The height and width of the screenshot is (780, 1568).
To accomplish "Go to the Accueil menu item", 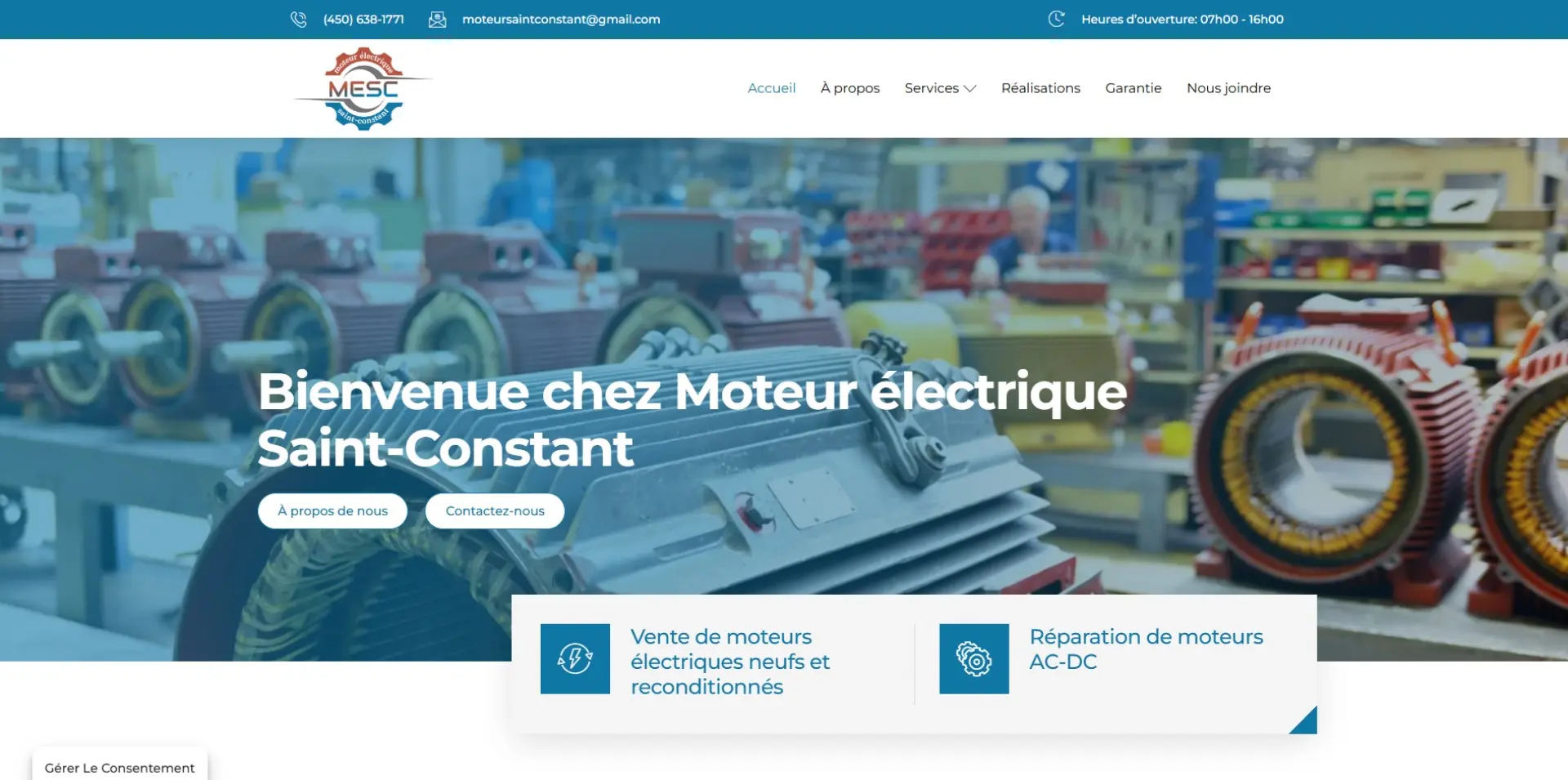I will tap(772, 88).
